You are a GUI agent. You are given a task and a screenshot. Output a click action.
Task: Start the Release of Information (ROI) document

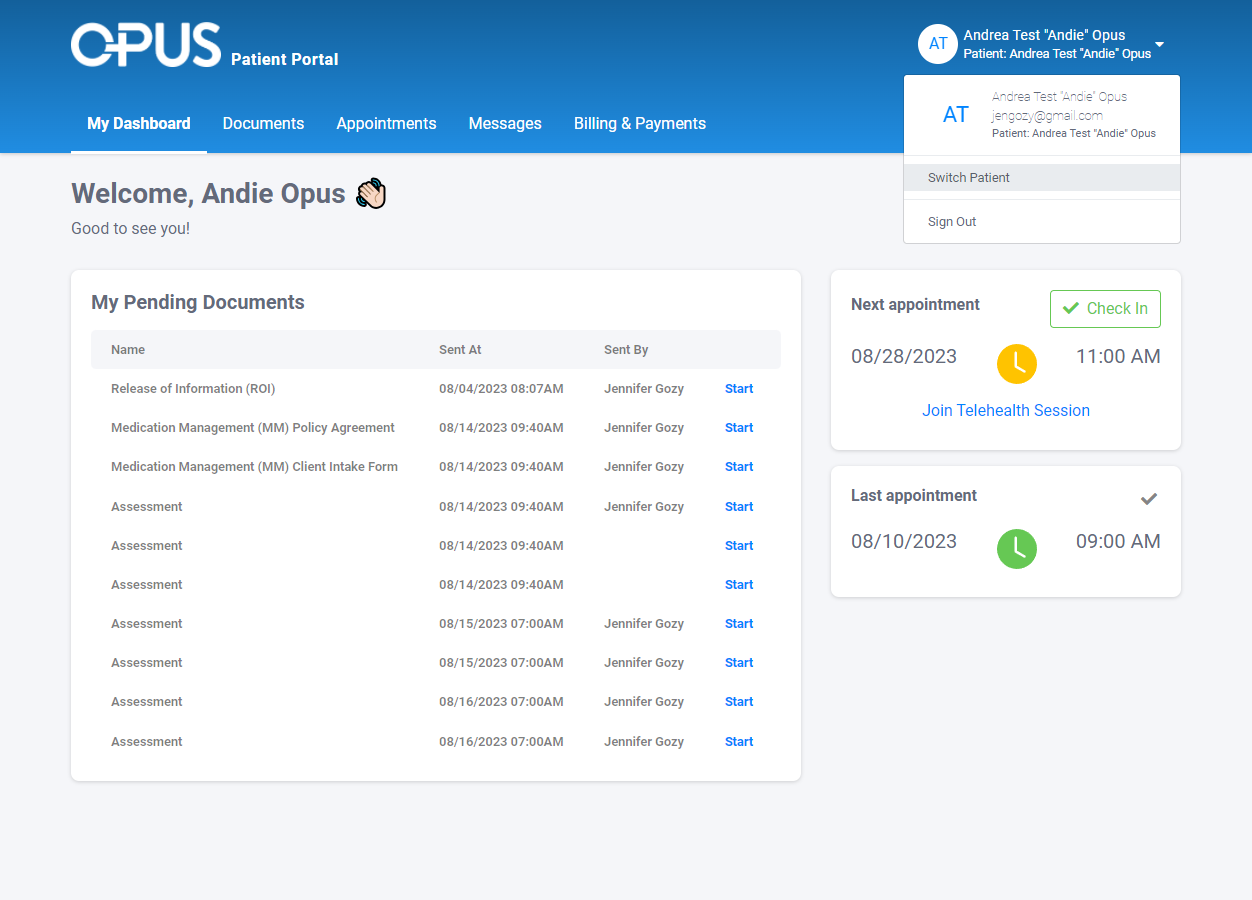point(739,389)
